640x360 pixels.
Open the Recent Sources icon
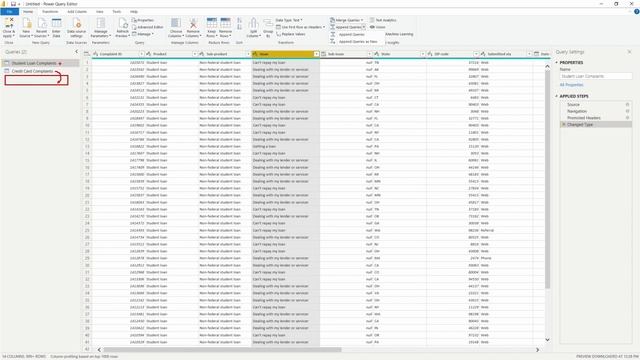tap(42, 23)
